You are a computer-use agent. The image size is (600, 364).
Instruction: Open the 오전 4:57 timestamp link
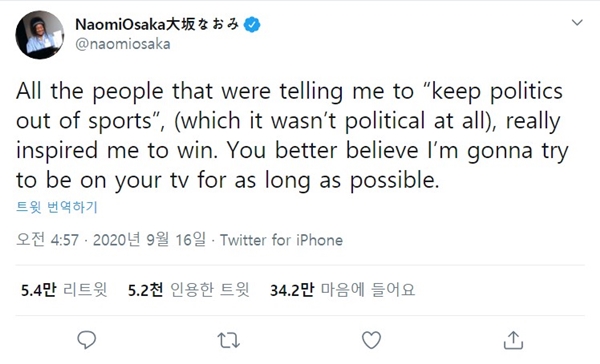click(47, 240)
